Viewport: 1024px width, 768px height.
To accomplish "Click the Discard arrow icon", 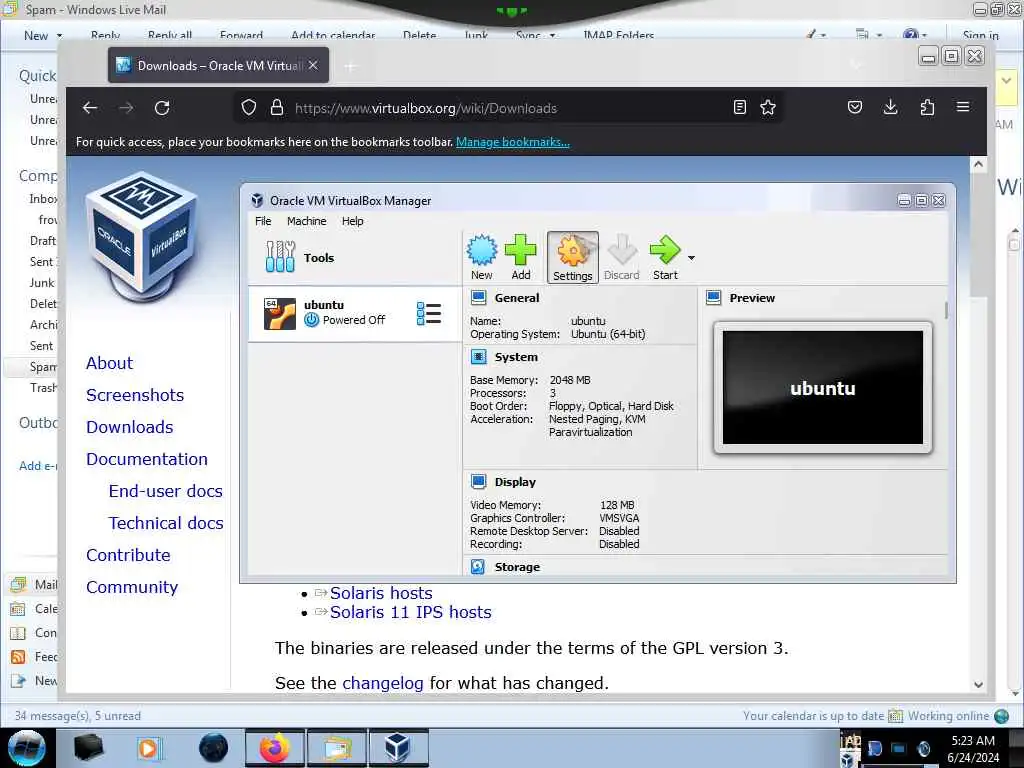I will point(621,257).
